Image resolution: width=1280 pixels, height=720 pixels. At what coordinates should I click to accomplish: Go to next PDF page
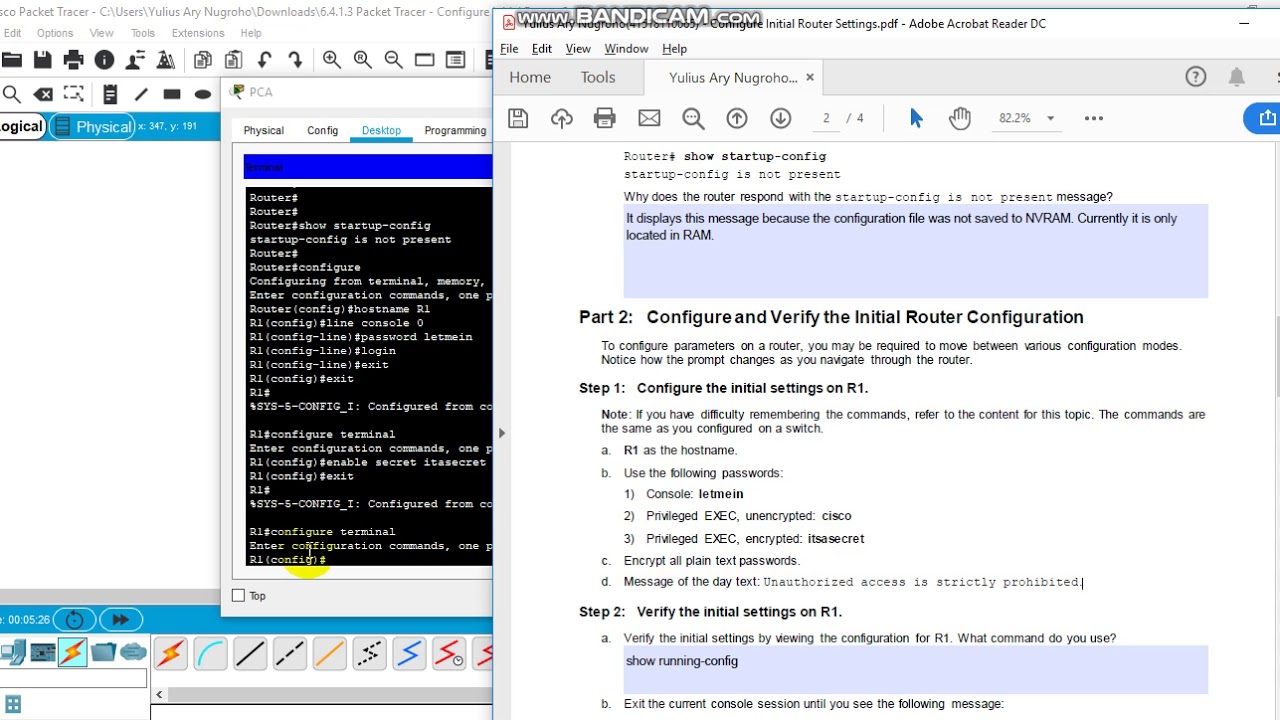click(x=781, y=118)
